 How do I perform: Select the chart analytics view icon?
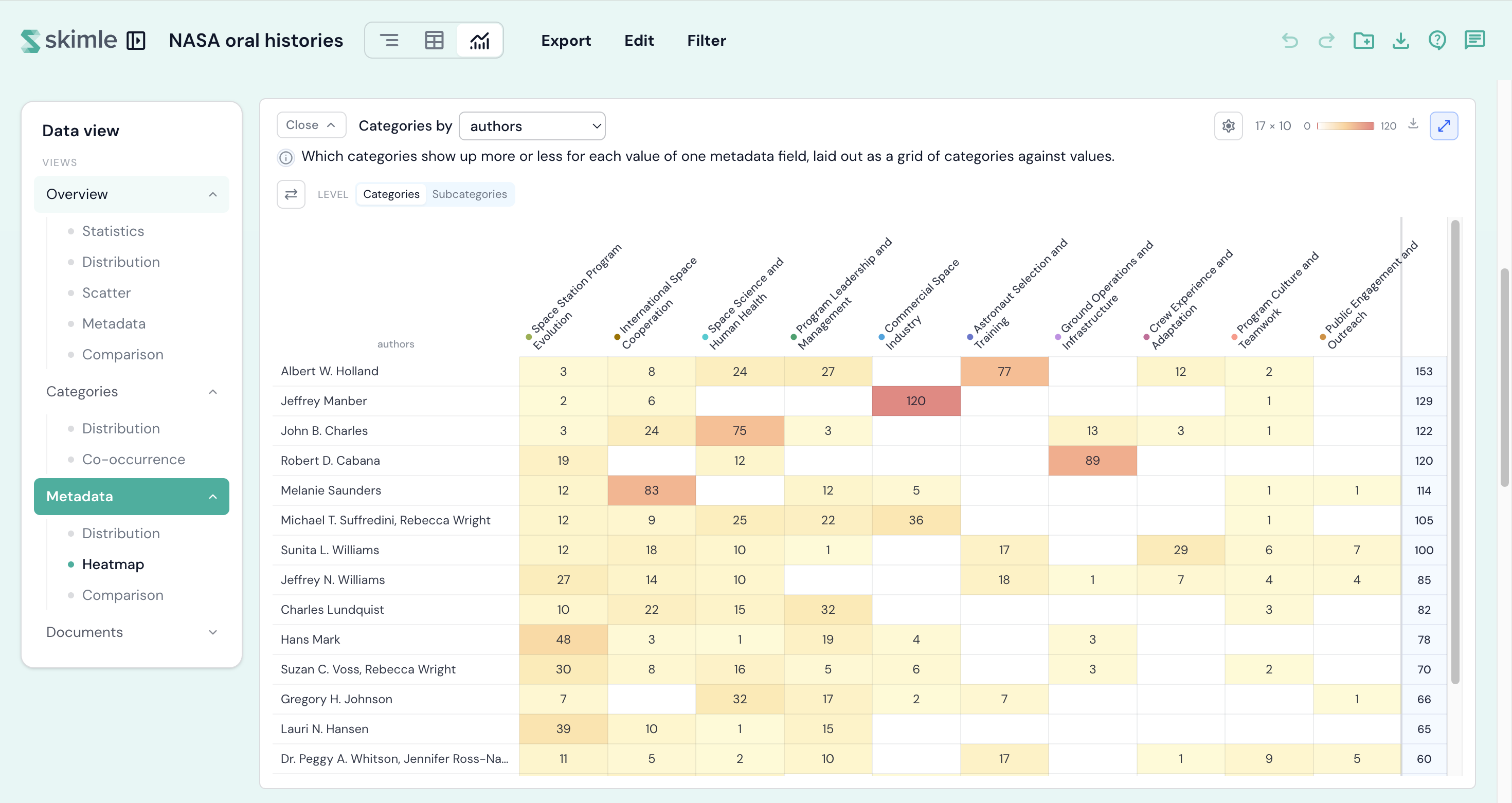pyautogui.click(x=479, y=41)
